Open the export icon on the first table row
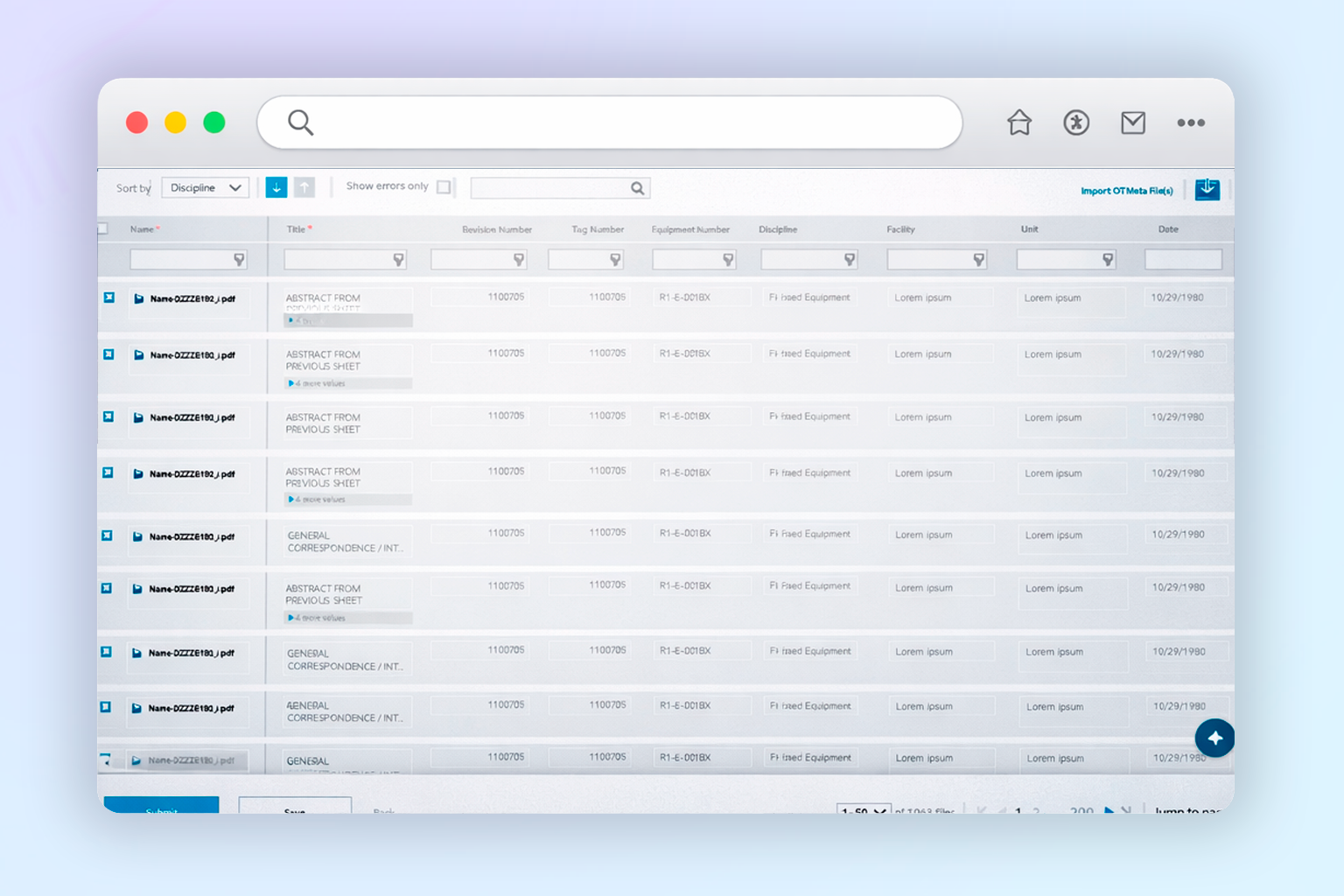Viewport: 1344px width, 896px height. point(108,297)
